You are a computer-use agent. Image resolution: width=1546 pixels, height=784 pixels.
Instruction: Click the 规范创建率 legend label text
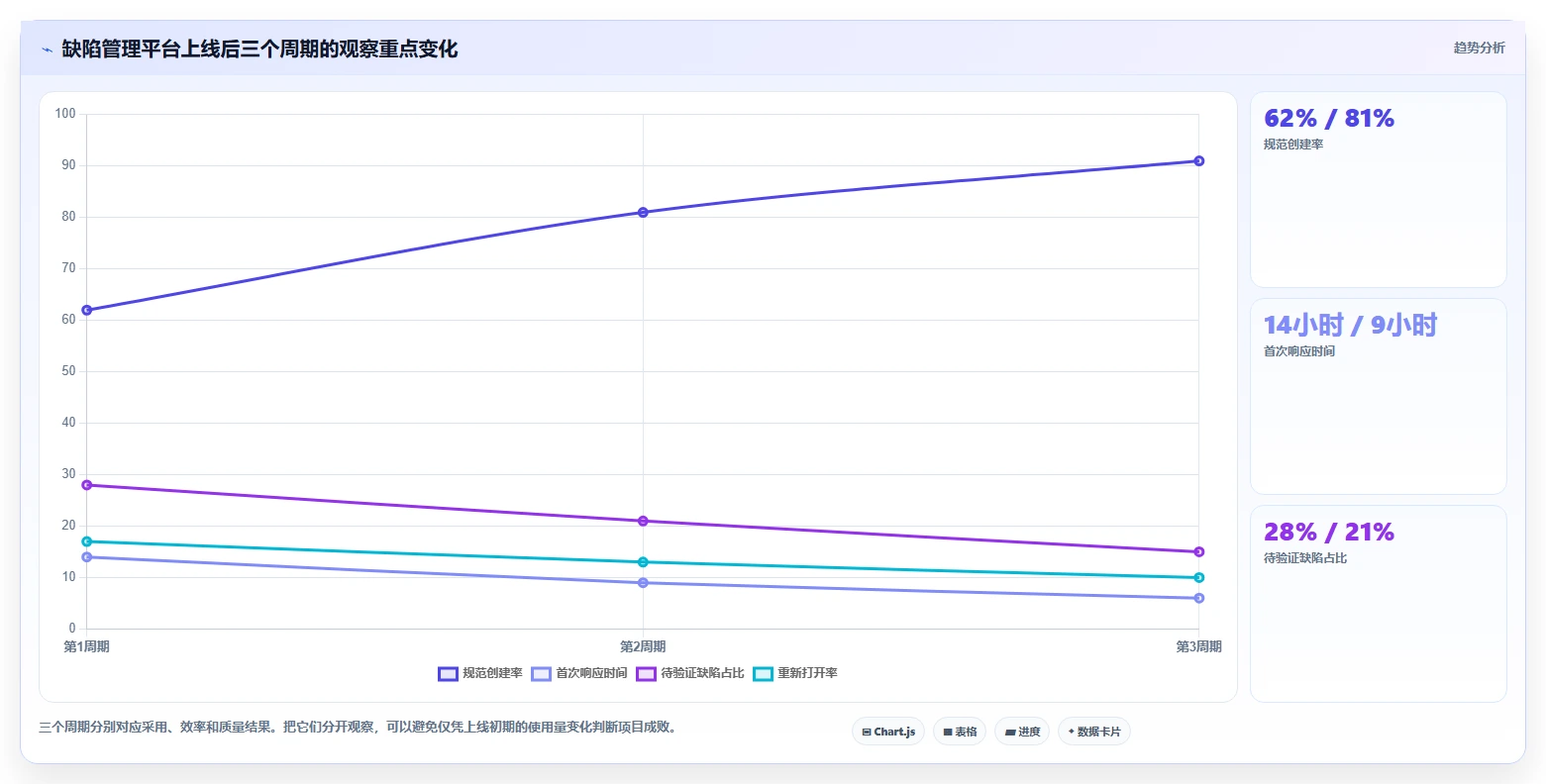(492, 673)
